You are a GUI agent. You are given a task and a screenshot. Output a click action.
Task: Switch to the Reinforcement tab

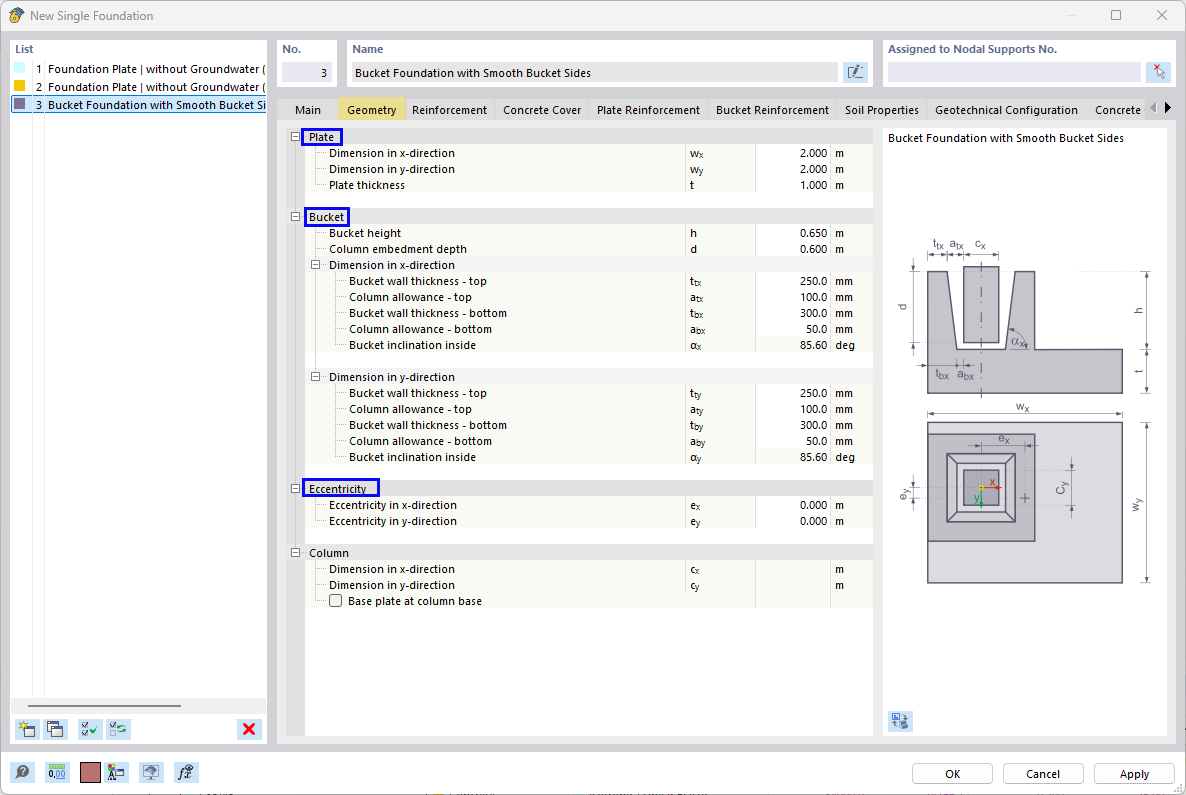coord(449,109)
